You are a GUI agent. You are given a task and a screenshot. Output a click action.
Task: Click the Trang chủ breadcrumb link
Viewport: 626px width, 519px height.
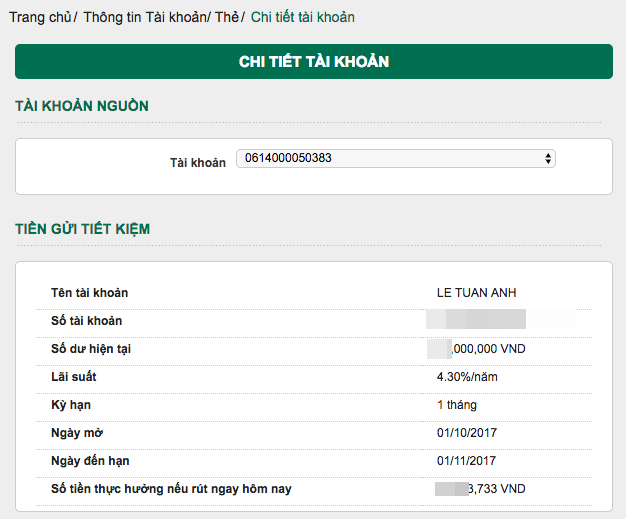40,17
